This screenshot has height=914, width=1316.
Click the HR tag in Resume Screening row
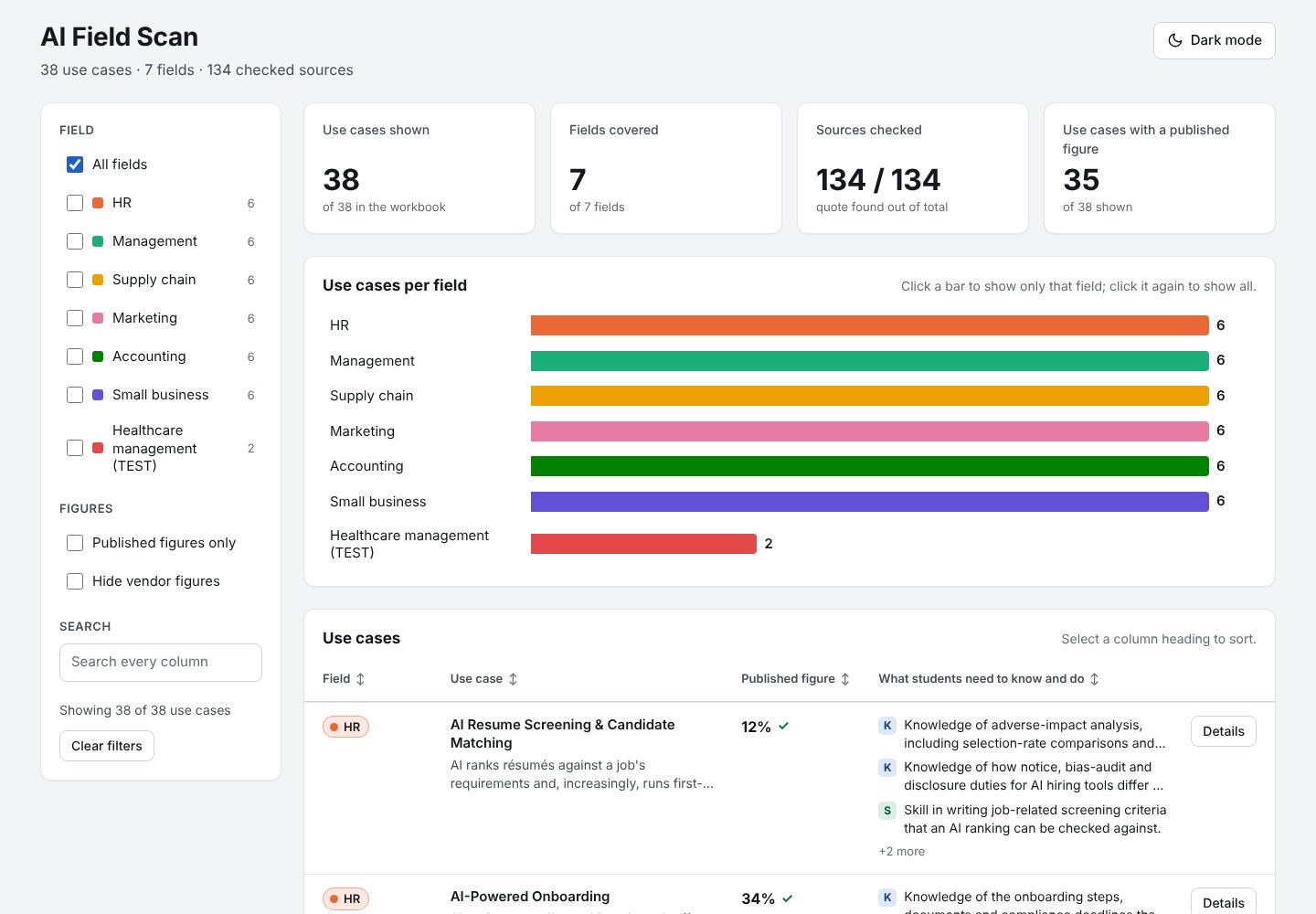coord(345,727)
